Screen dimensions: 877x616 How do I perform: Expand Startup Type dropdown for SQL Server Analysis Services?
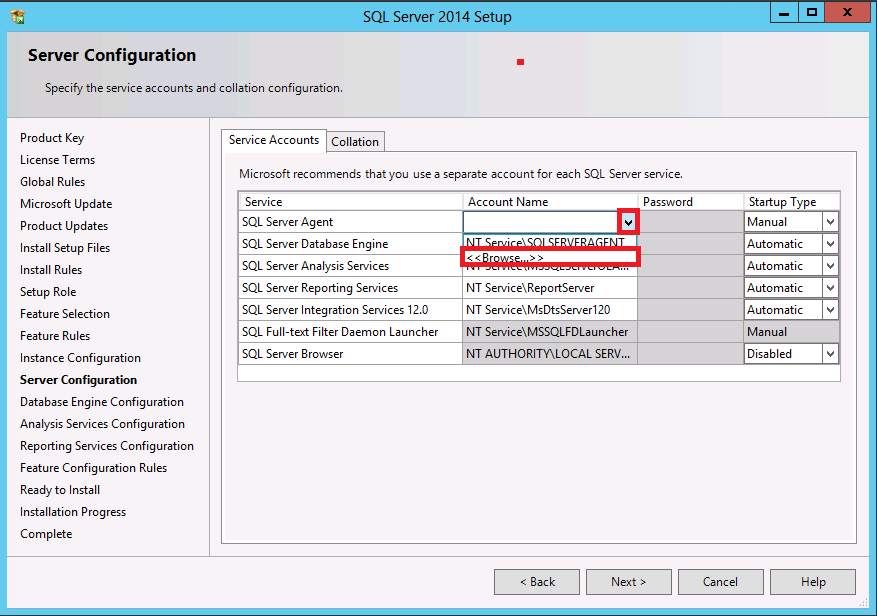830,266
